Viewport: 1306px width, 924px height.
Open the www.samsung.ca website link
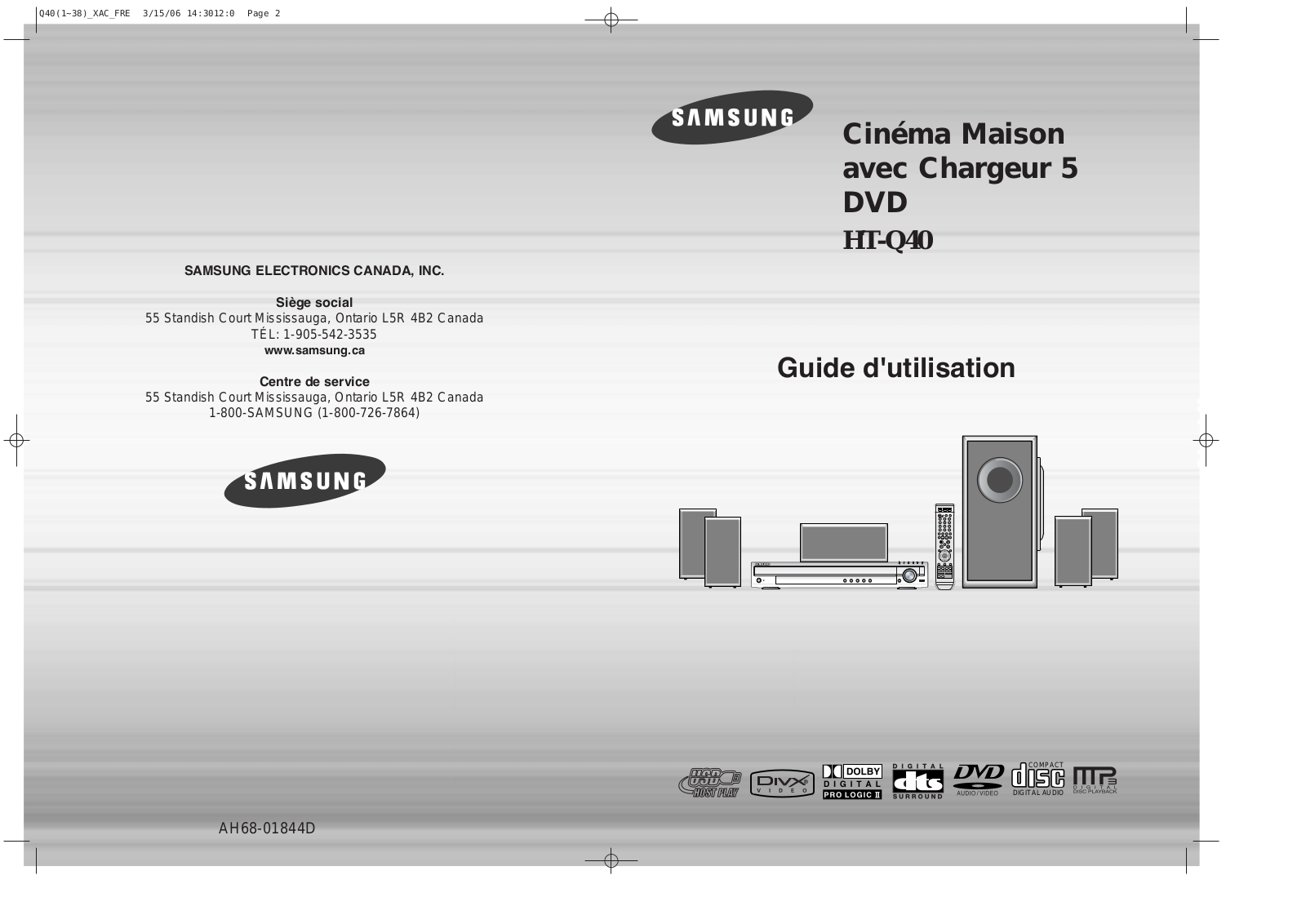[314, 350]
